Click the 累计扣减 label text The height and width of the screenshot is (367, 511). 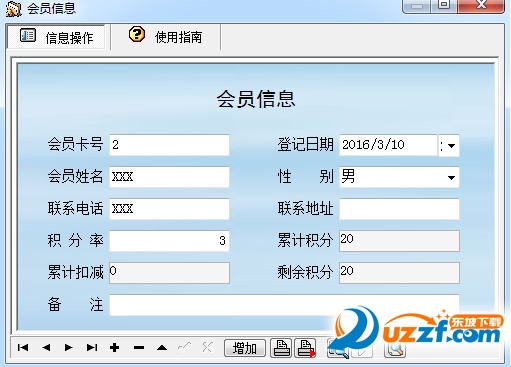(x=75, y=272)
